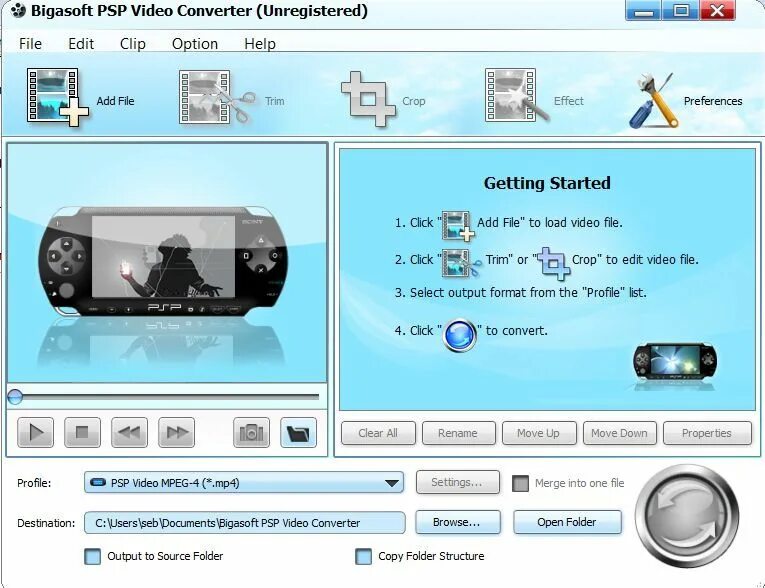This screenshot has width=765, height=588.
Task: Click the Clear All button
Action: 378,433
